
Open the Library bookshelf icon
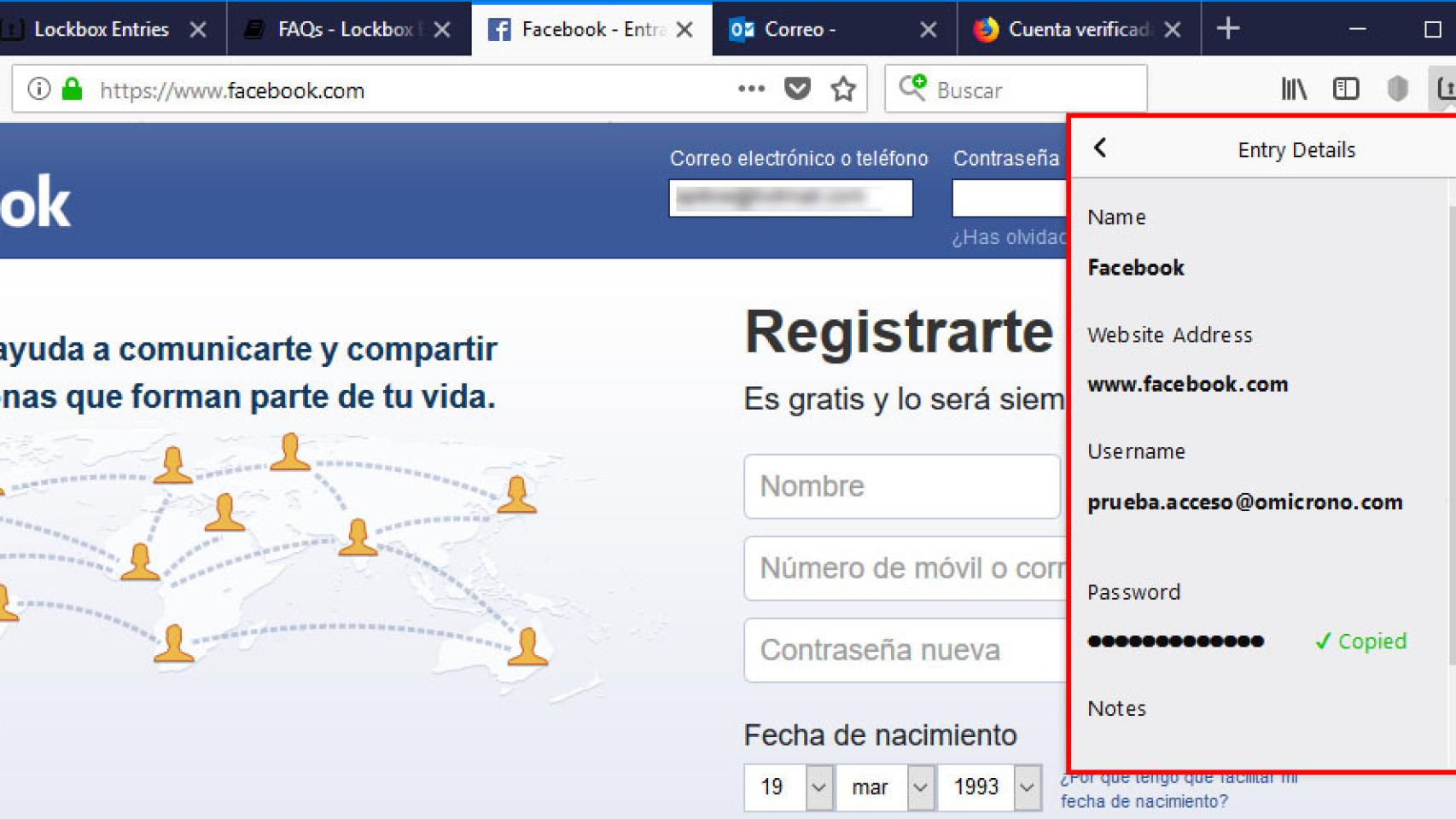[1294, 89]
